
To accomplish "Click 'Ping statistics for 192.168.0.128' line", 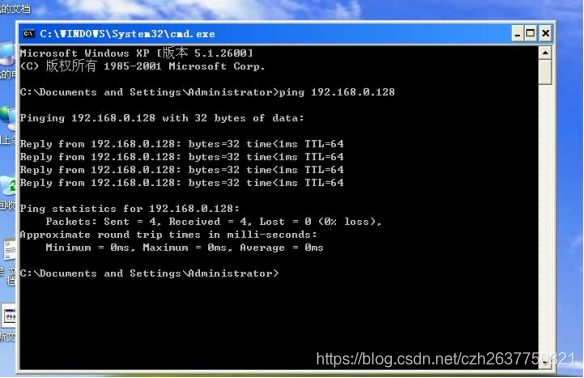I will (x=130, y=209).
